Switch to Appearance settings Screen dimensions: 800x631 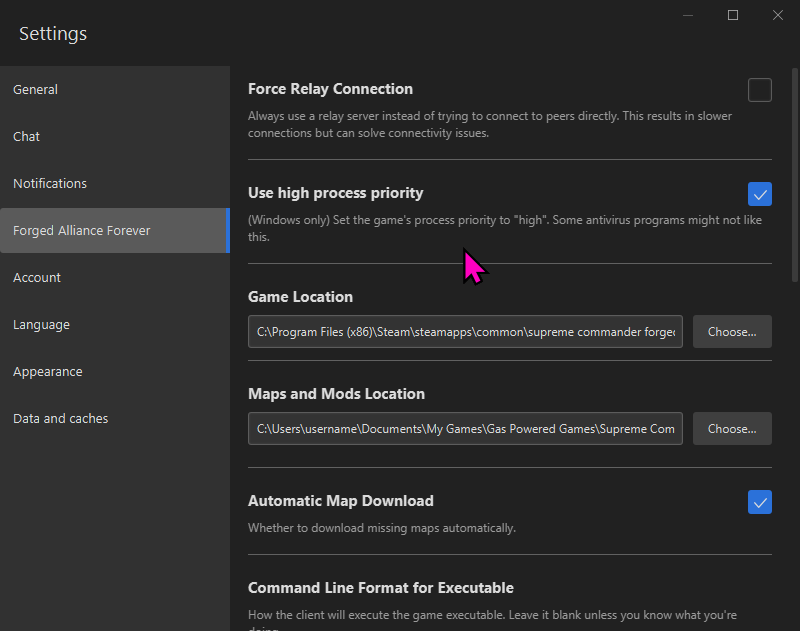pos(115,371)
